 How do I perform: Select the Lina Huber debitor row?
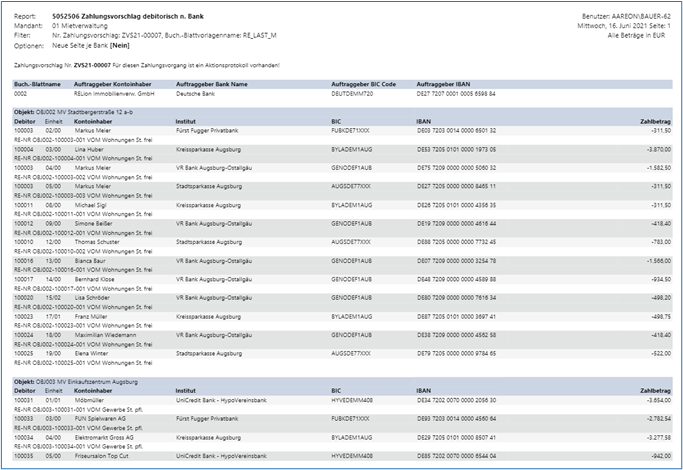(x=89, y=148)
